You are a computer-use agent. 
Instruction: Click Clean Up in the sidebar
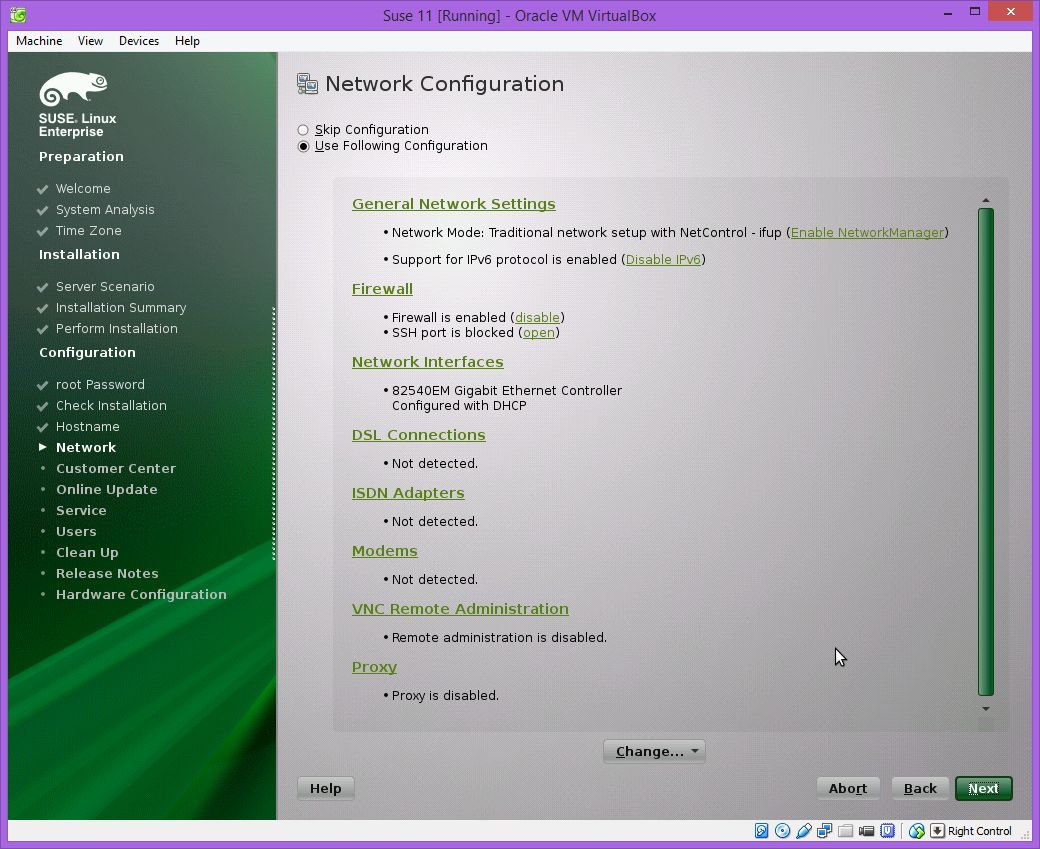click(87, 553)
